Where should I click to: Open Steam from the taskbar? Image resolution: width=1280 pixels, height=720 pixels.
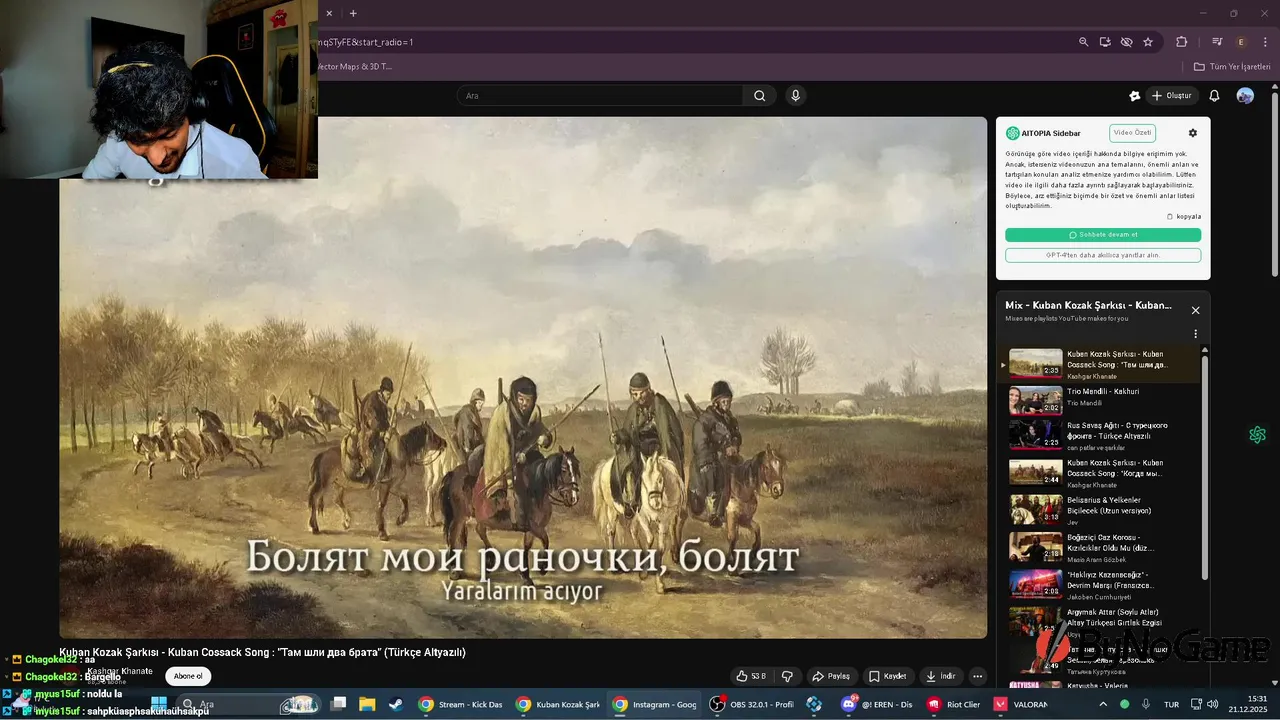pyautogui.click(x=395, y=704)
